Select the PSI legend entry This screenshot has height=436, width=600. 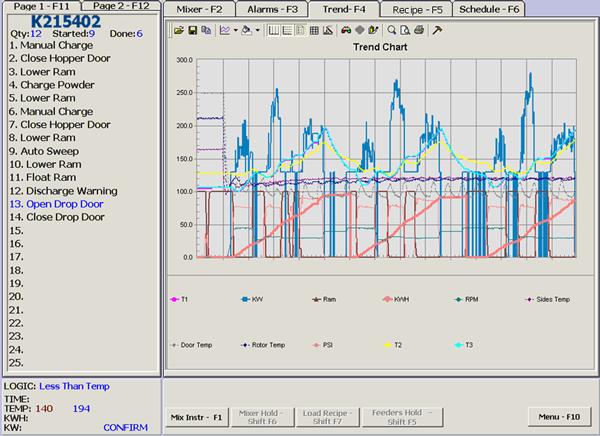point(323,345)
